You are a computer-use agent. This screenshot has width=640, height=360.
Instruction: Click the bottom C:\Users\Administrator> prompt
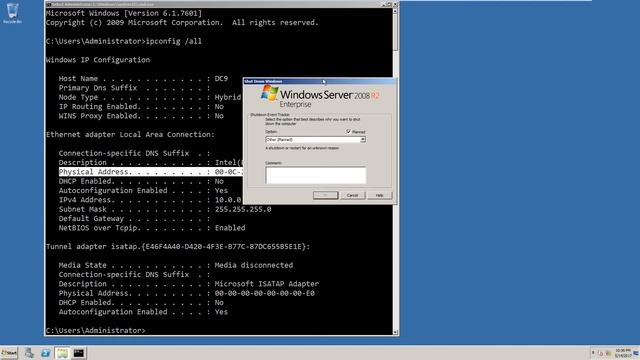pos(96,330)
